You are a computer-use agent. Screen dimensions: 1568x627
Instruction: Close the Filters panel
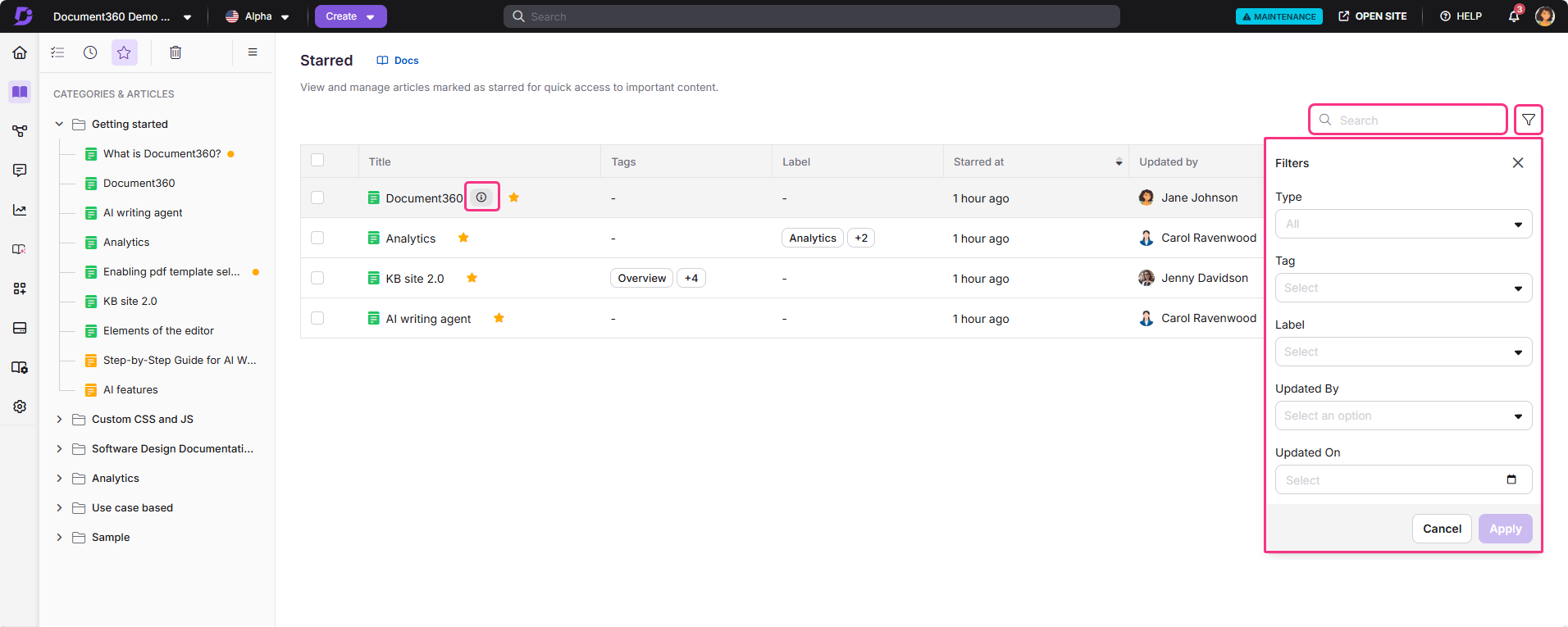[x=1518, y=163]
